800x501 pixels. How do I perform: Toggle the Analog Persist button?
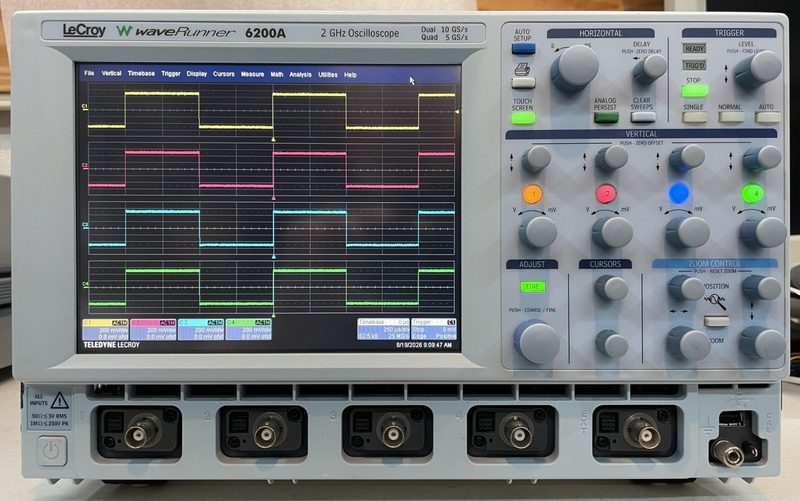click(606, 117)
